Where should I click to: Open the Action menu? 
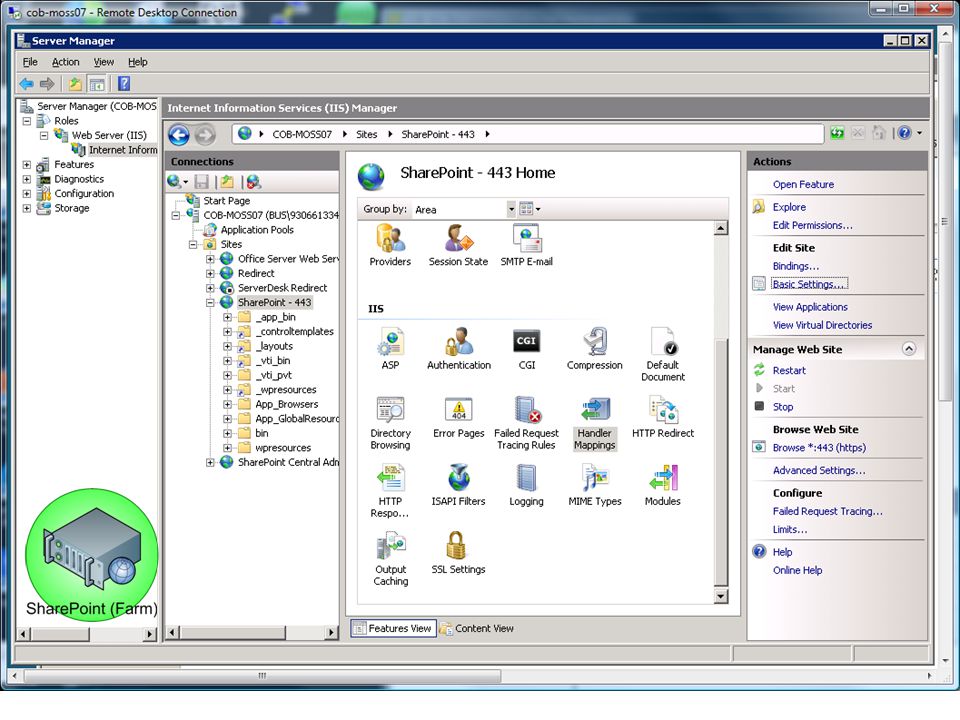point(66,62)
